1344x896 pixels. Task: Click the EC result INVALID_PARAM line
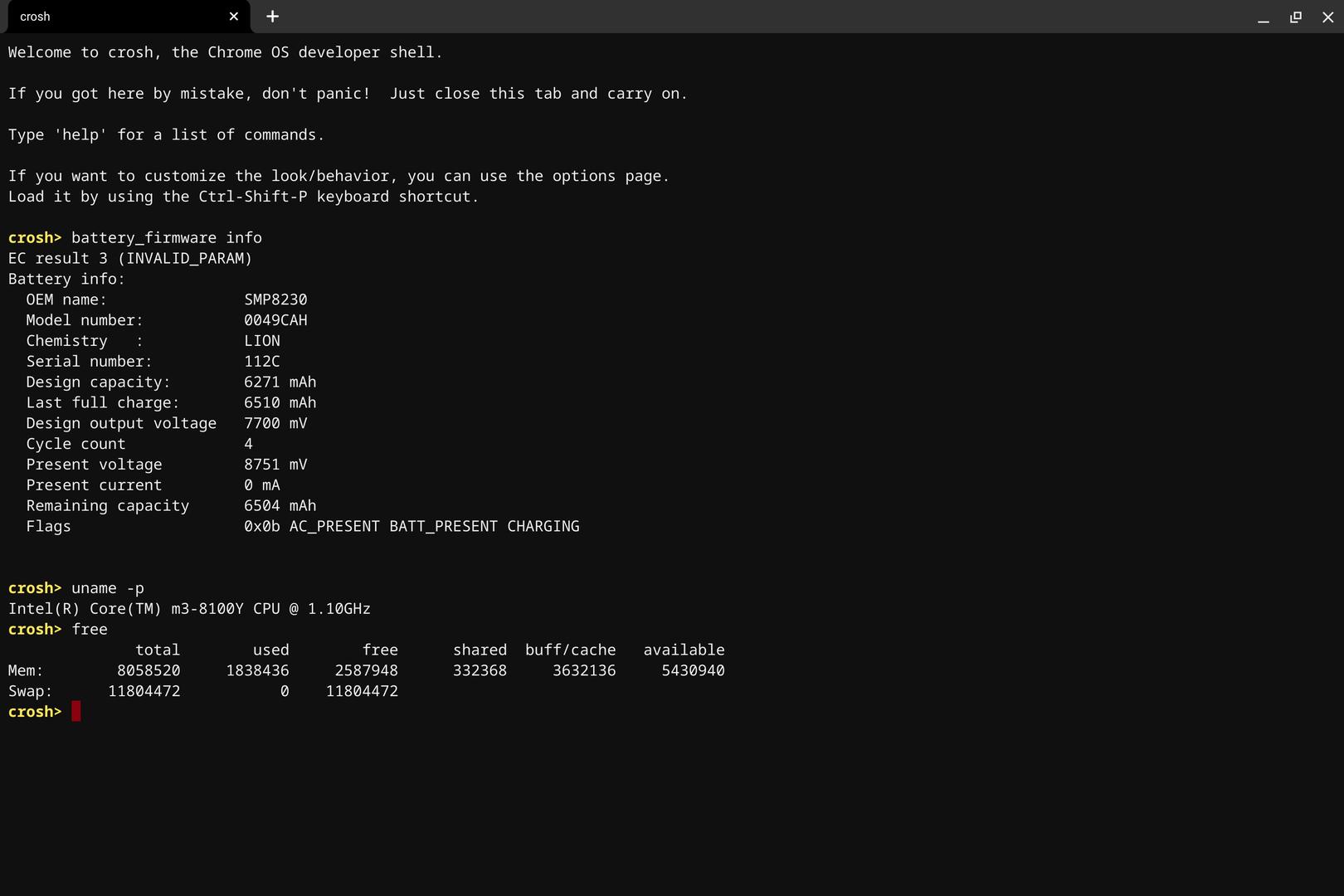[130, 259]
